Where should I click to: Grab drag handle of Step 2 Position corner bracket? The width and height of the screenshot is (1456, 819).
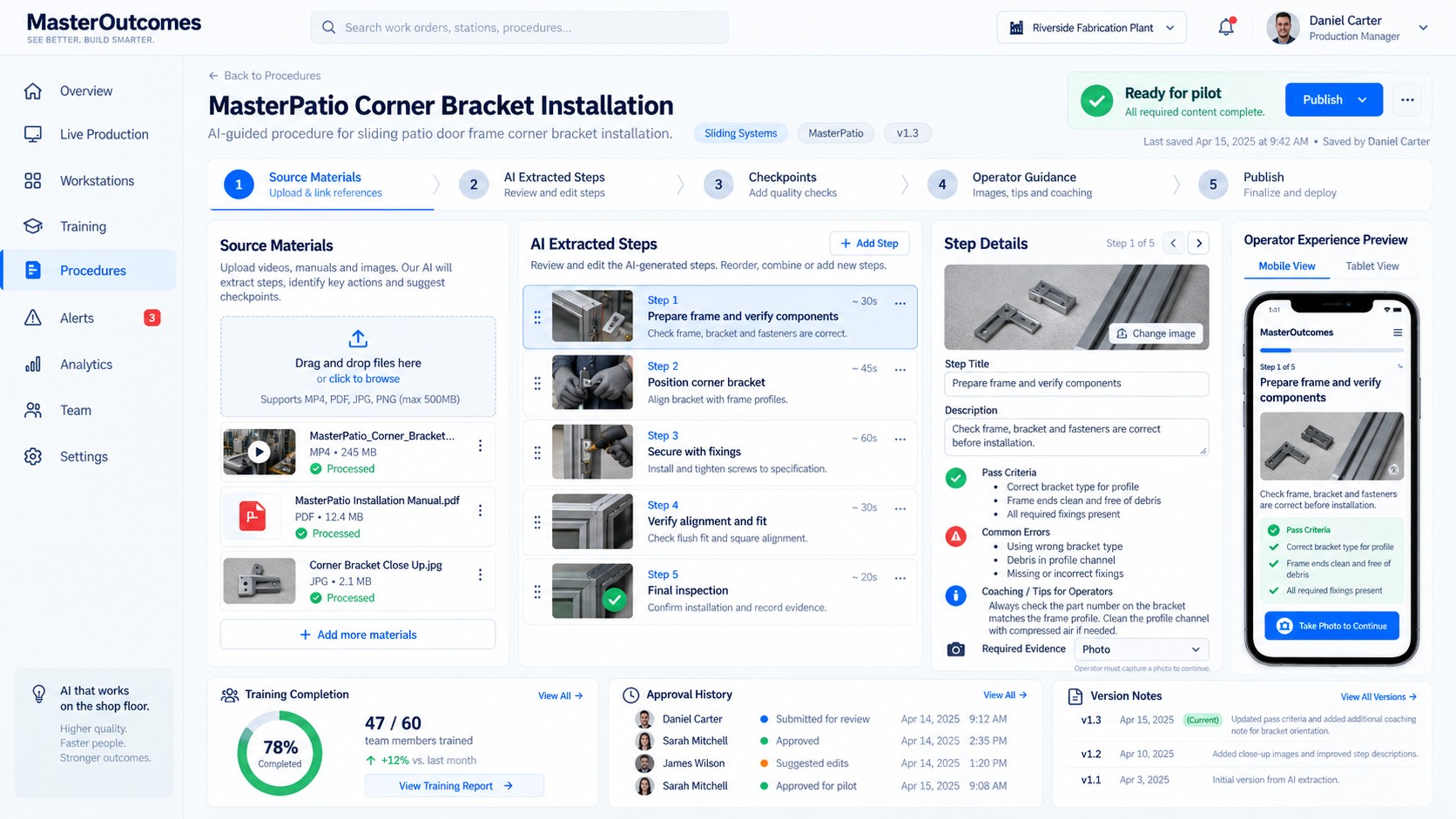coord(537,383)
